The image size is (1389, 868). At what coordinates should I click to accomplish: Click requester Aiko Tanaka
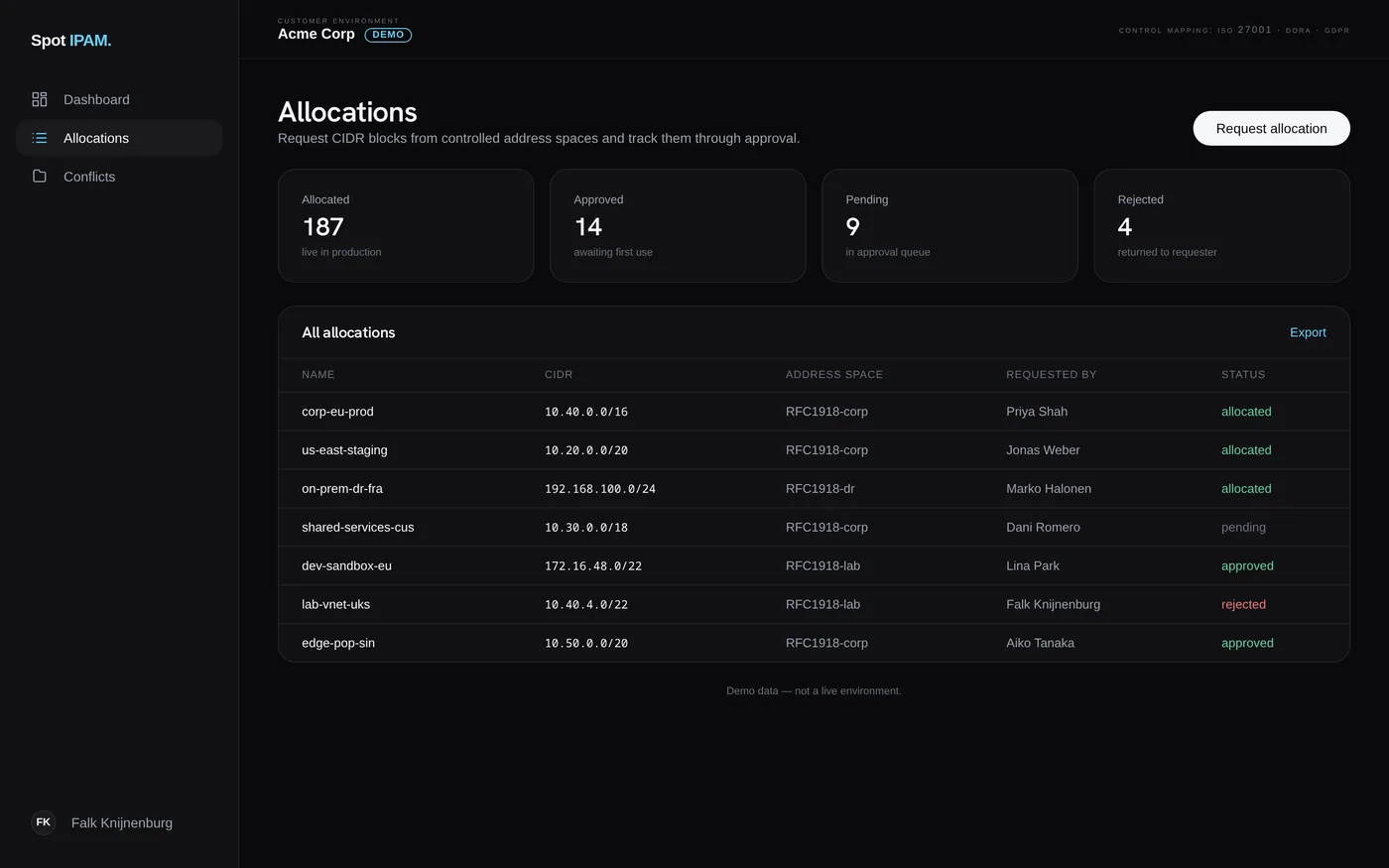click(x=1040, y=643)
